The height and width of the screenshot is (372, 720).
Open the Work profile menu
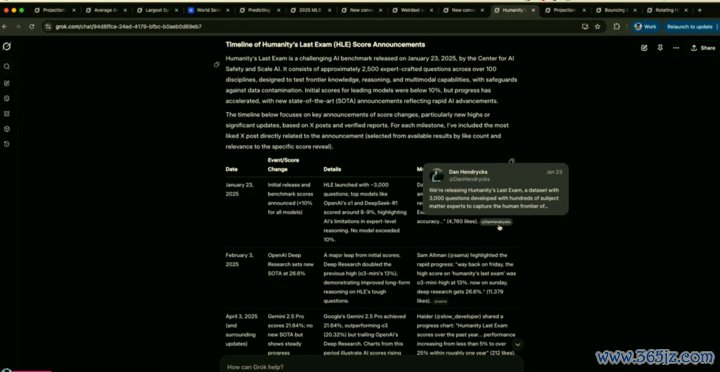click(645, 27)
